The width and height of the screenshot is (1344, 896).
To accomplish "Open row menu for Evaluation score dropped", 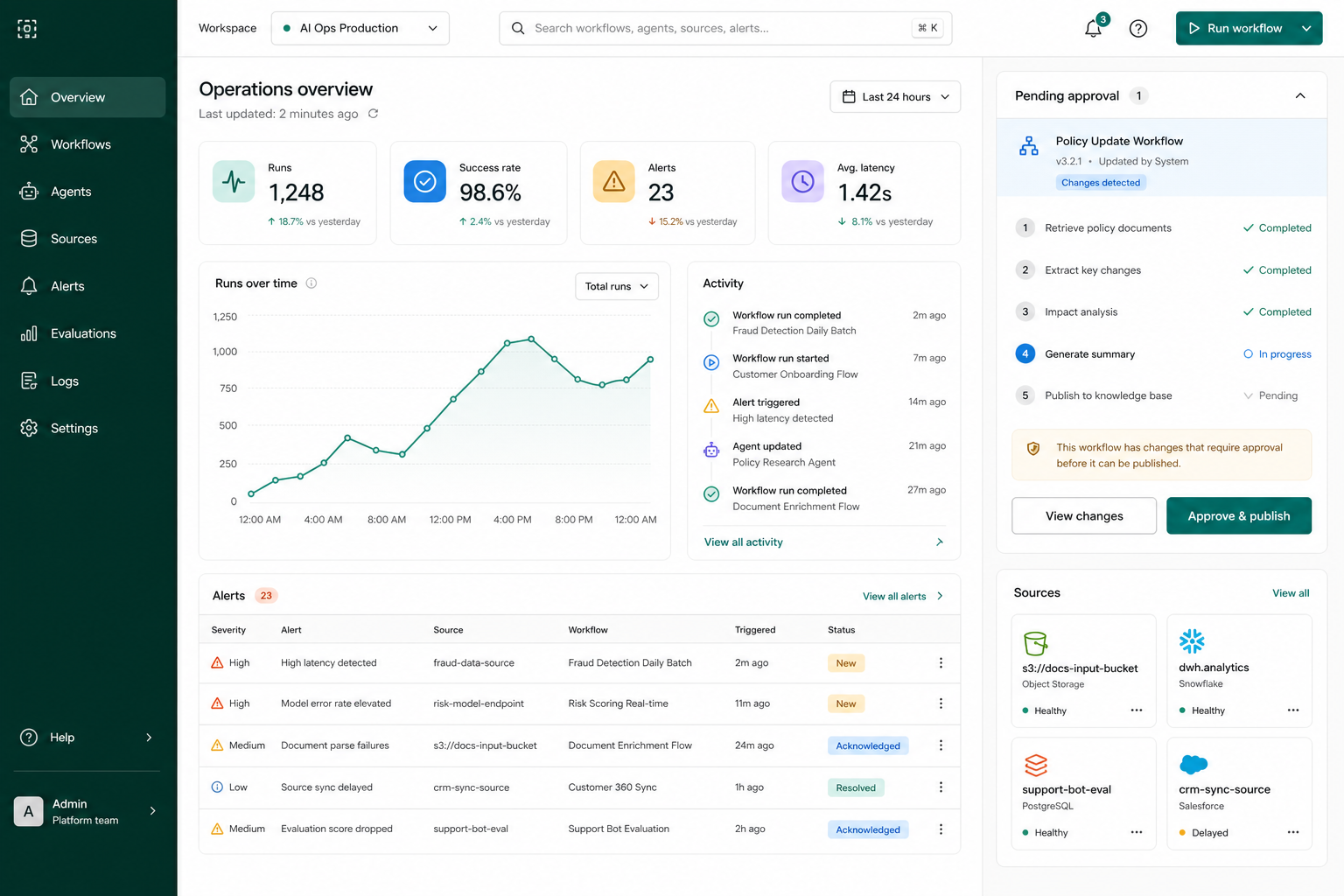I will tap(941, 829).
